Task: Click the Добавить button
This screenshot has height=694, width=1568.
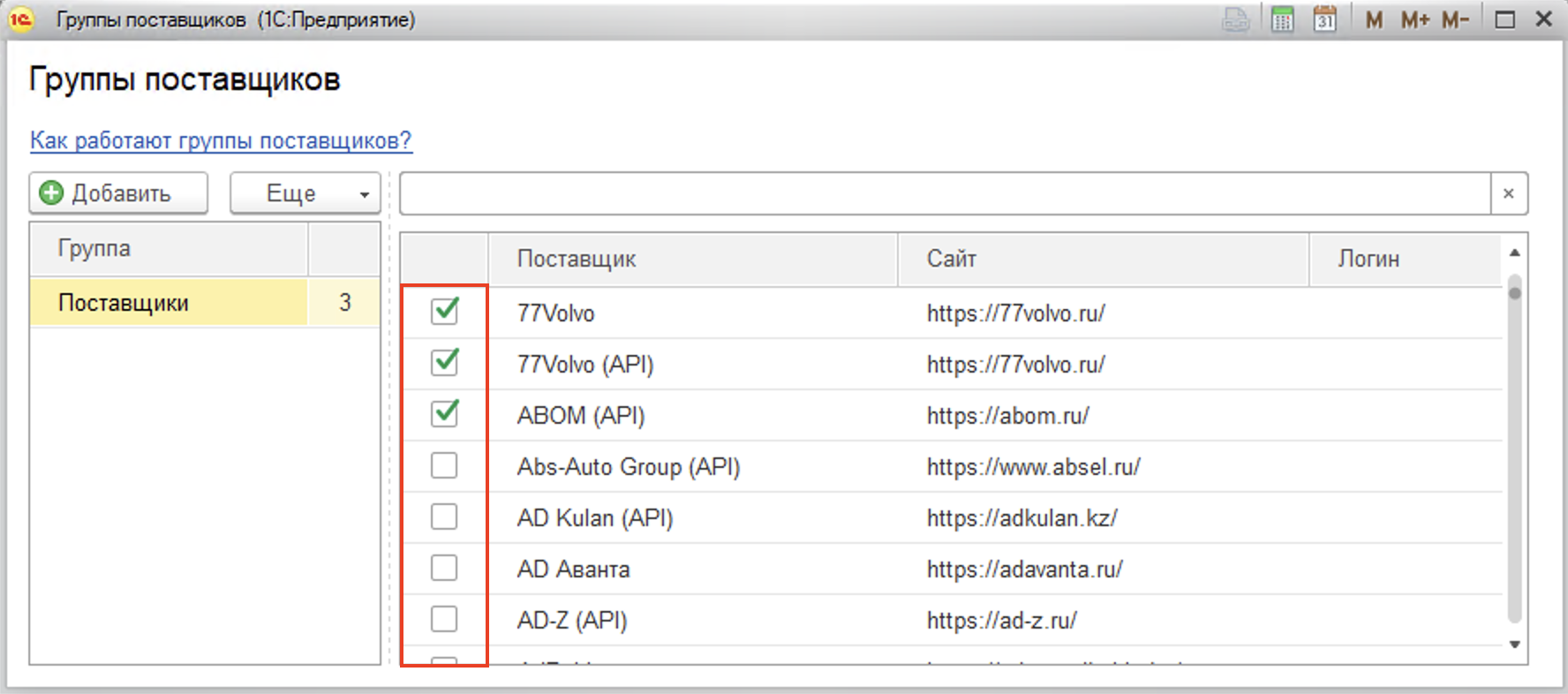Action: tap(118, 193)
